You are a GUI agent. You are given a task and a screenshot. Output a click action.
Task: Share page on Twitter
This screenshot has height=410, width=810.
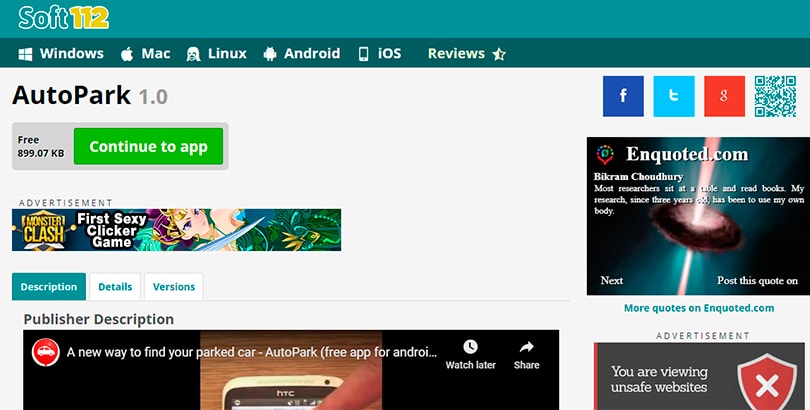point(674,96)
